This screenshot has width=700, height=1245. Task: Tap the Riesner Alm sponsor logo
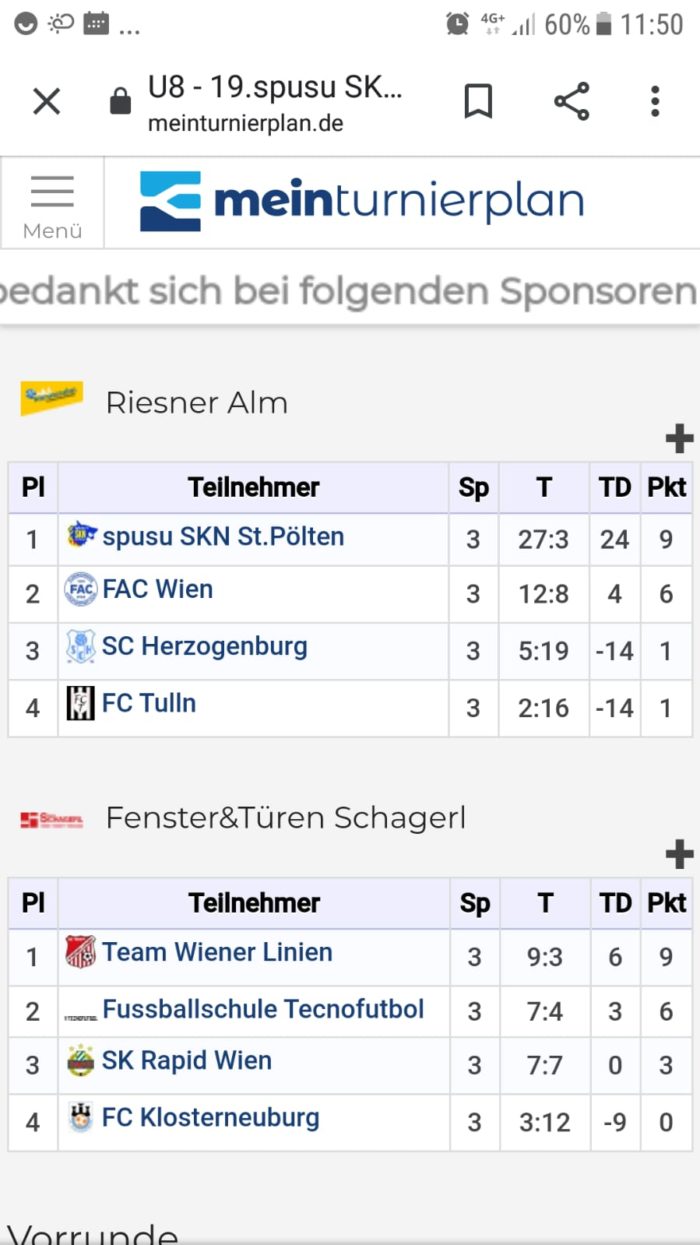pyautogui.click(x=52, y=398)
